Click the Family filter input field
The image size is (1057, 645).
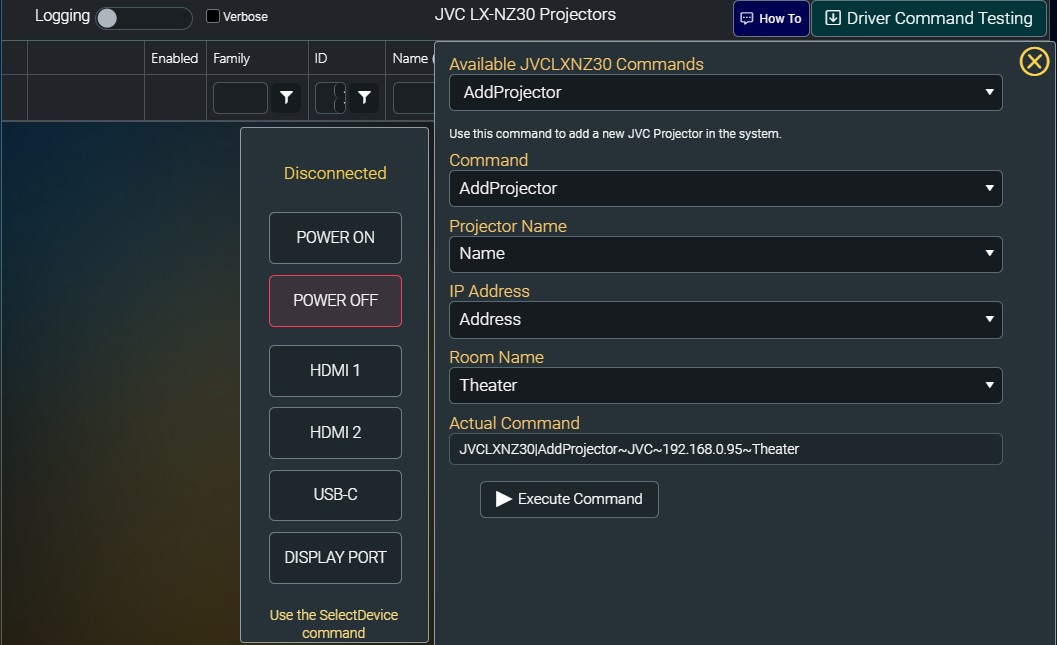click(x=240, y=98)
